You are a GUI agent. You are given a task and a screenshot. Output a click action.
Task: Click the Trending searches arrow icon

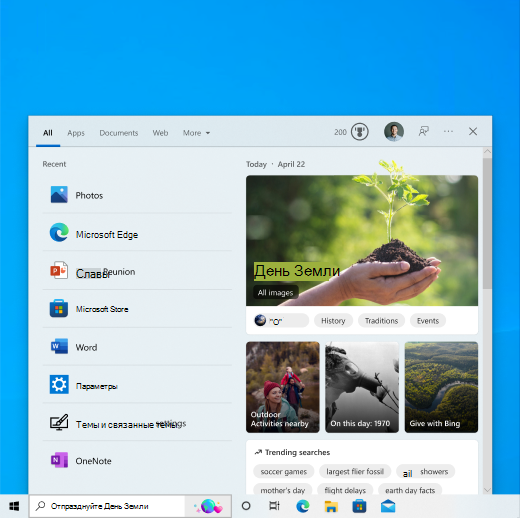click(258, 452)
